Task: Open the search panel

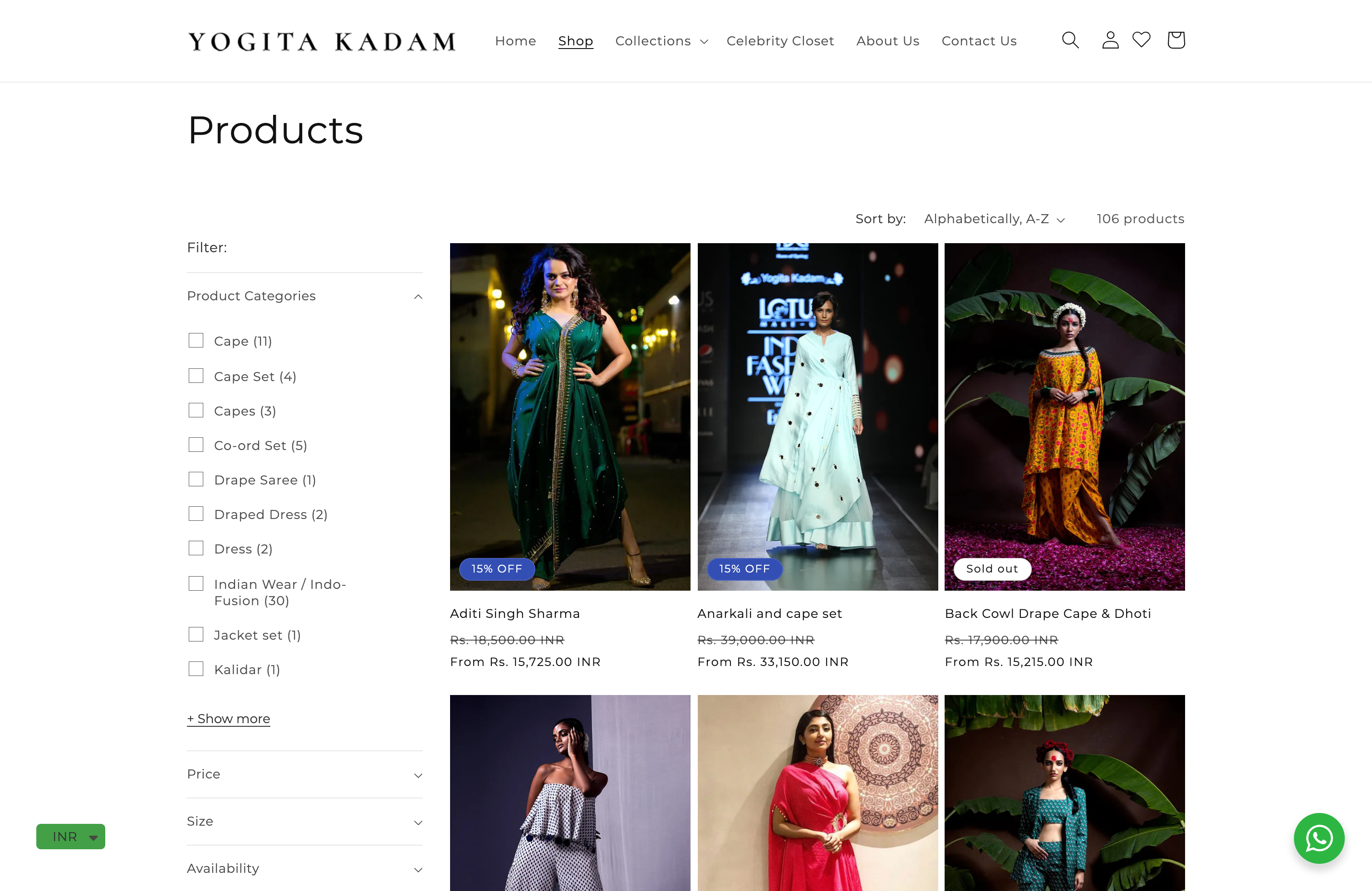Action: coord(1070,40)
